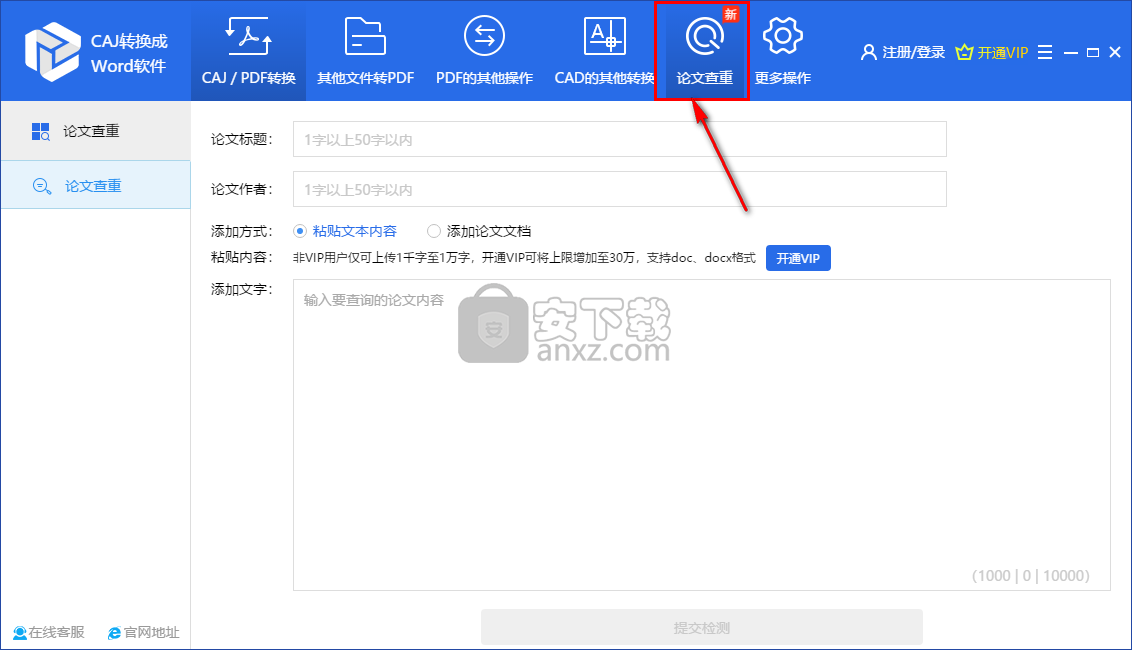Click the CAJ转换成Word app logo
Screen dimensions: 1132x650
pyautogui.click(x=53, y=51)
